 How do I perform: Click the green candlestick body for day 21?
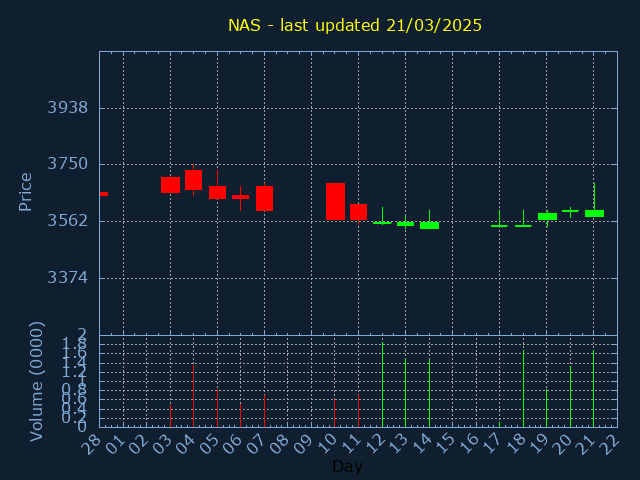pyautogui.click(x=594, y=213)
